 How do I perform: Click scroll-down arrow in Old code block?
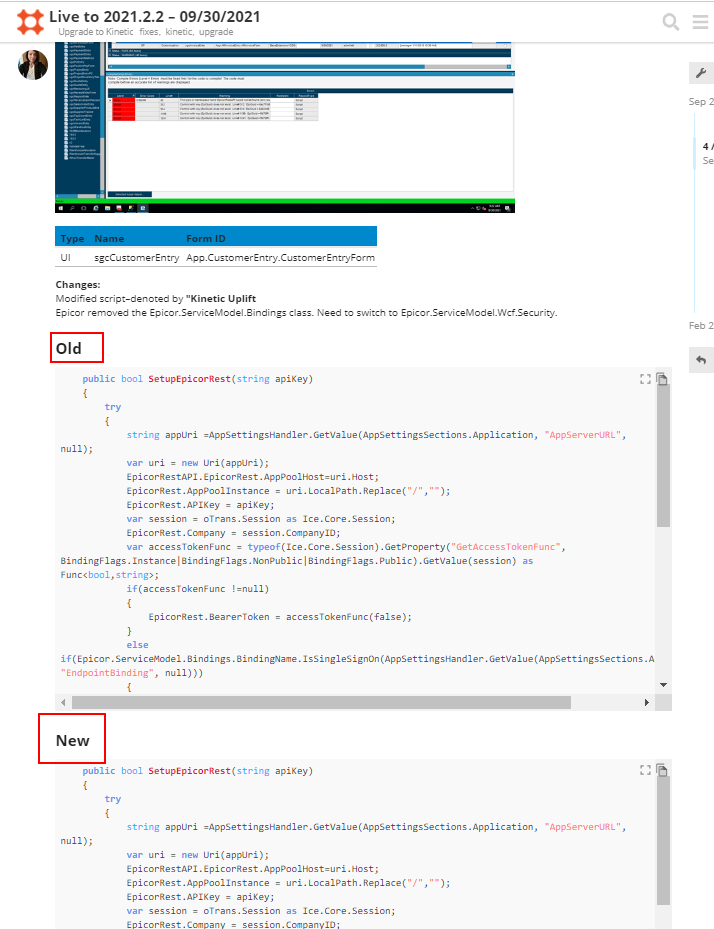pyautogui.click(x=664, y=685)
